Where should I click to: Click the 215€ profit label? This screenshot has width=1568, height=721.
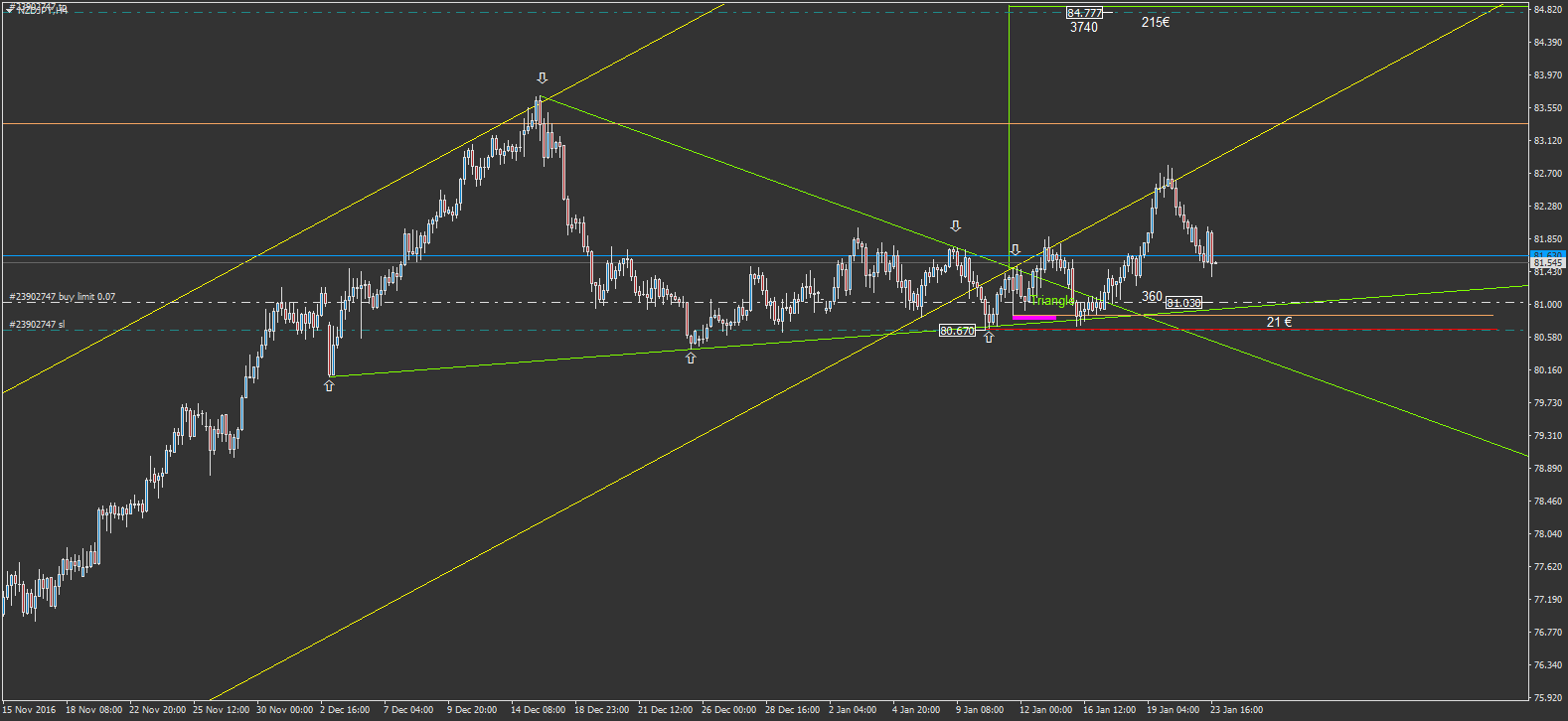tap(1156, 22)
